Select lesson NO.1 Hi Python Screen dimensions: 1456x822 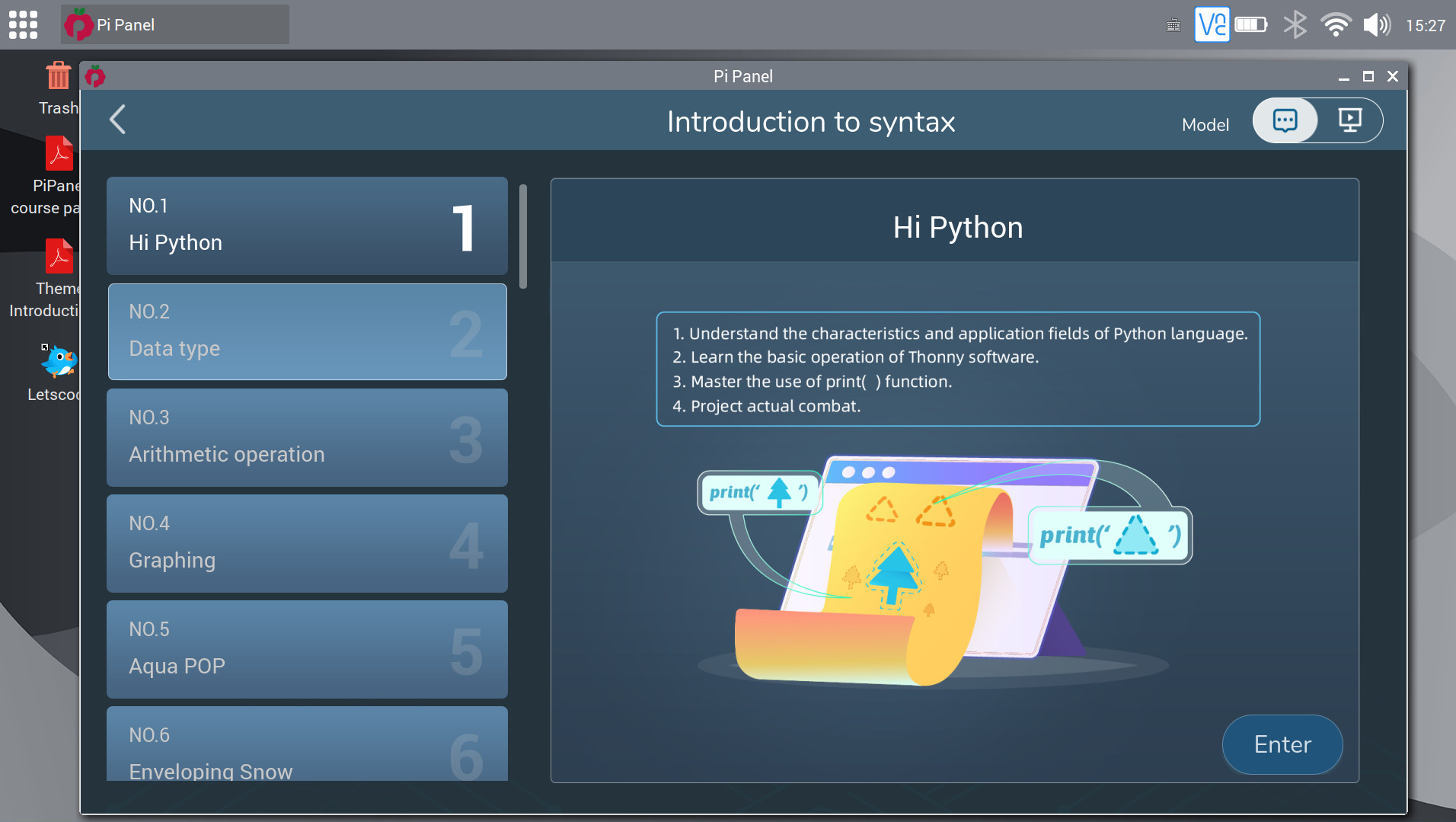click(x=307, y=225)
